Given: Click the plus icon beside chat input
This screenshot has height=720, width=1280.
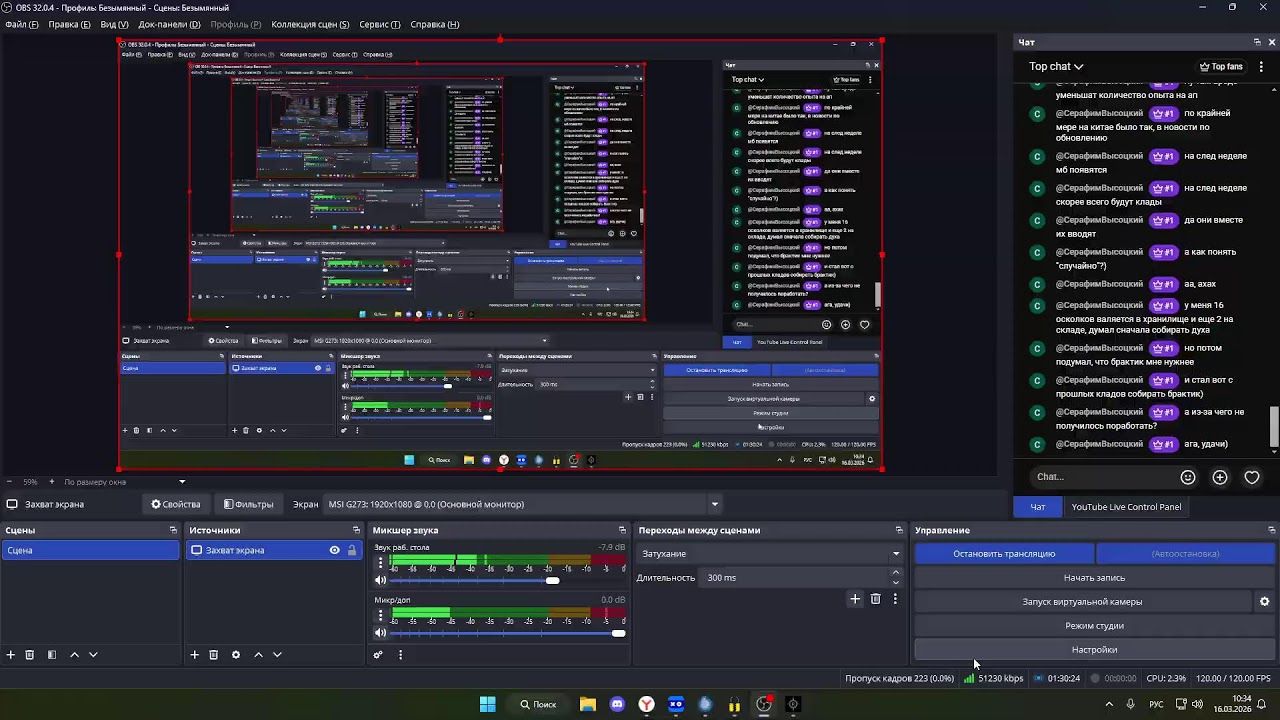Looking at the screenshot, I should (x=1220, y=478).
